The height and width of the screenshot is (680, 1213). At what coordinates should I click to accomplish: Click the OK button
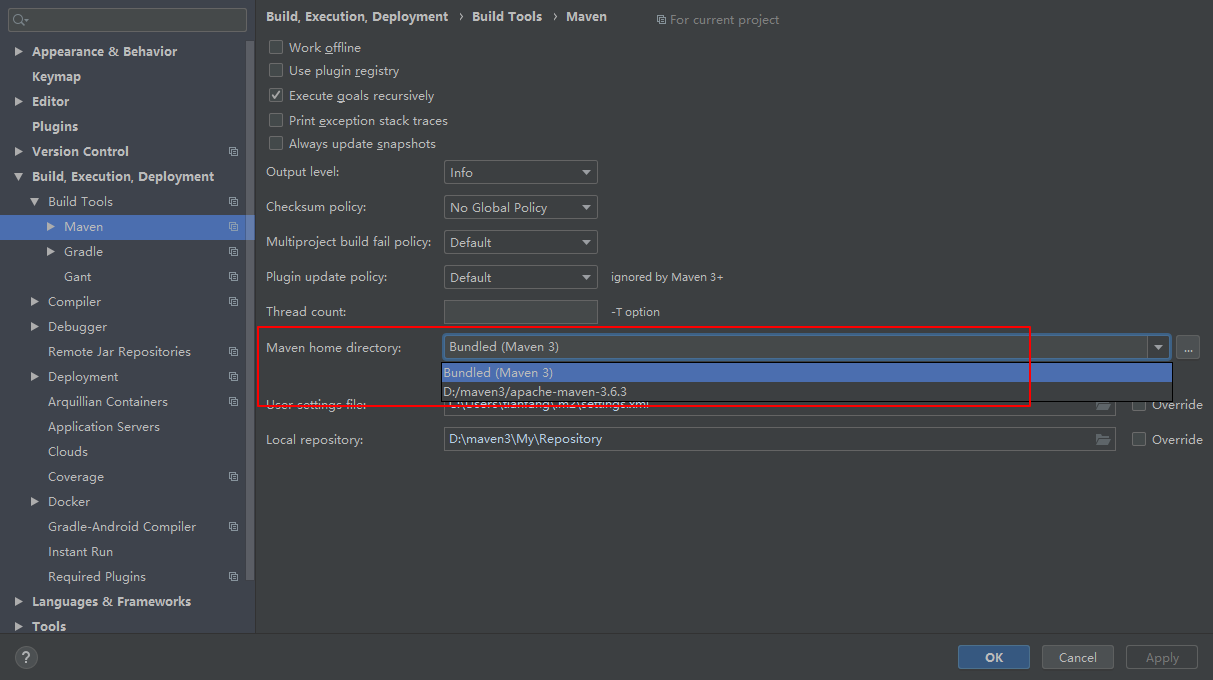pyautogui.click(x=994, y=657)
